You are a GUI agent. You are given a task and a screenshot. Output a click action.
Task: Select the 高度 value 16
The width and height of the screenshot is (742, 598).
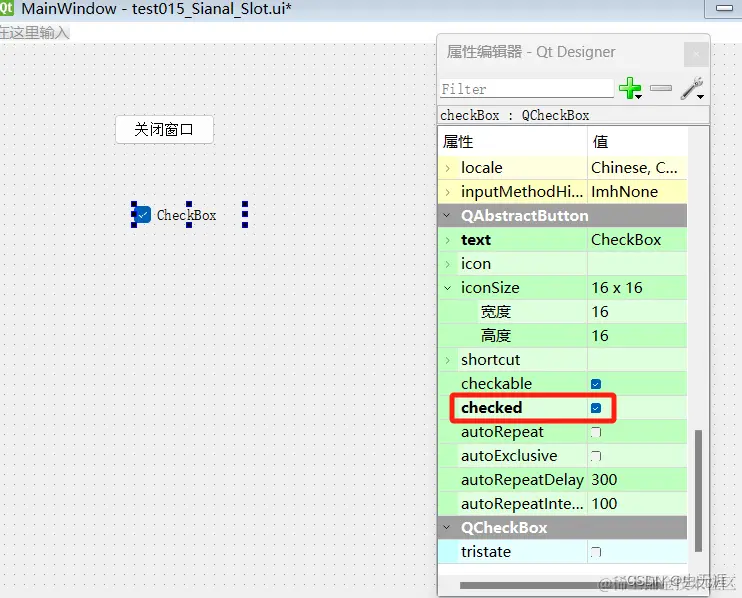tap(636, 336)
